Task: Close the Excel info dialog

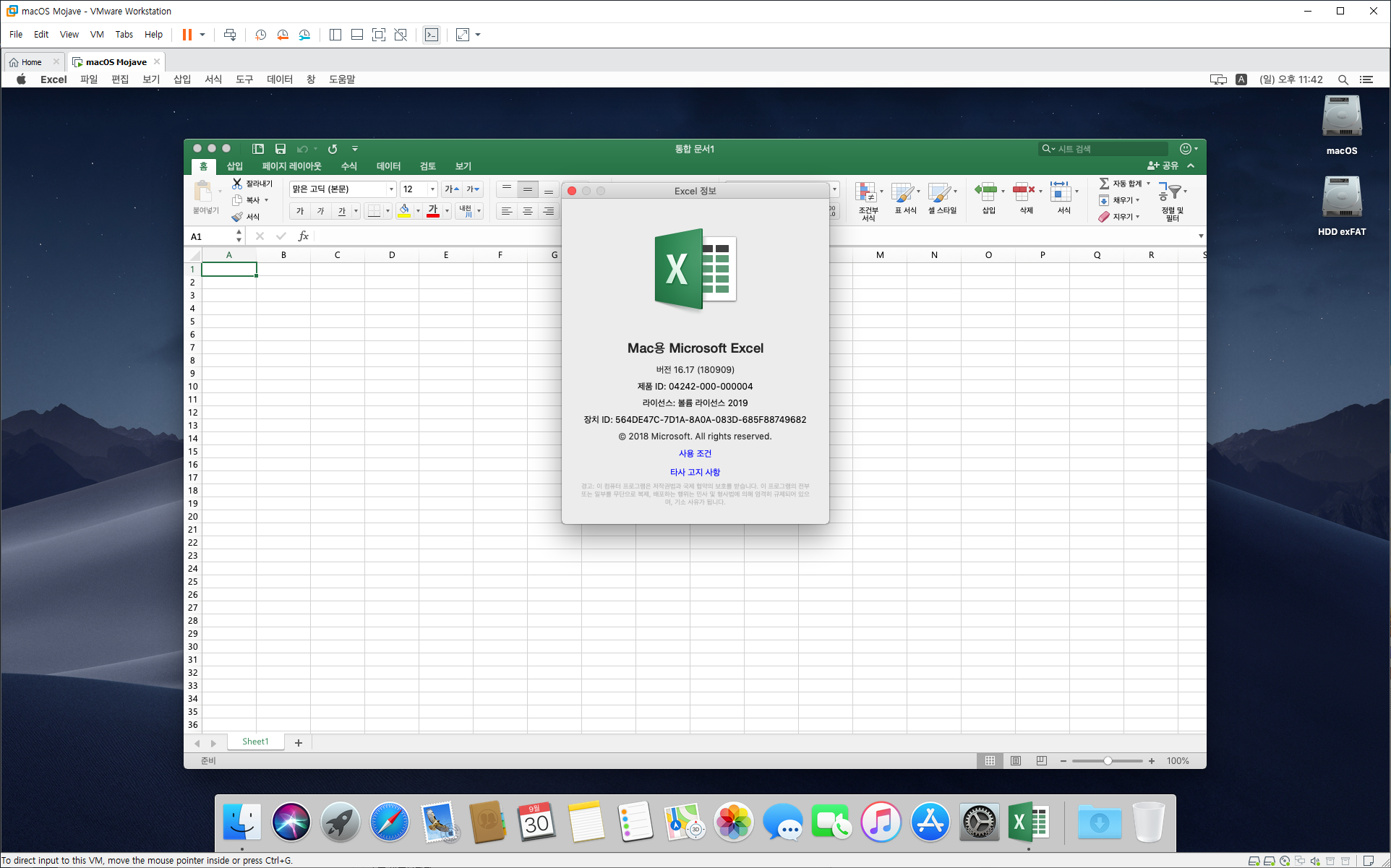Action: tap(572, 191)
